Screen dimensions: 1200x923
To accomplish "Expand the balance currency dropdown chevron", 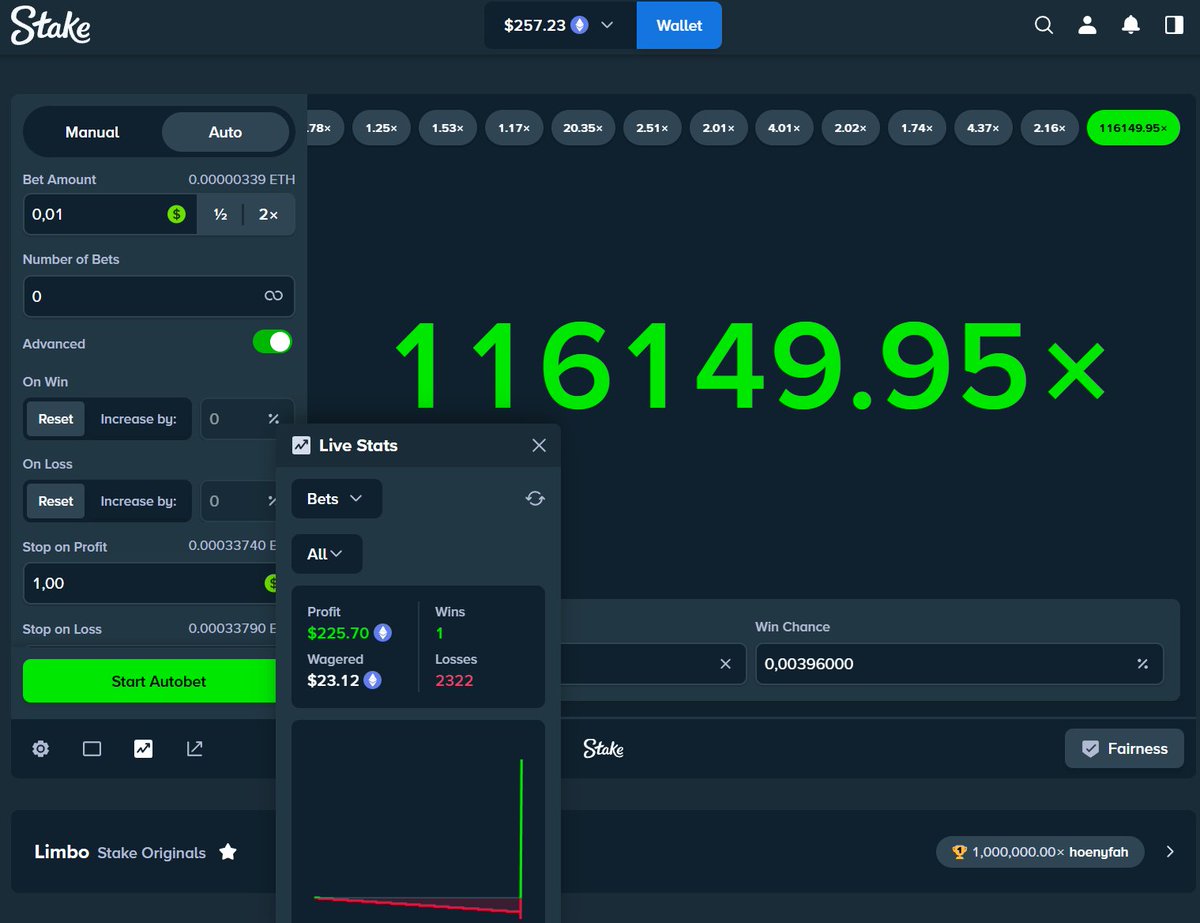I will (607, 25).
